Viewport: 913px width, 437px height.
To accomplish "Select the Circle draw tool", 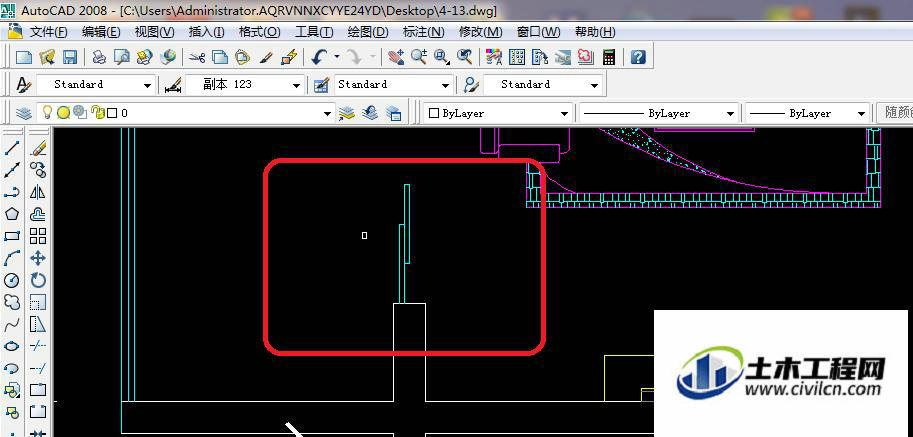I will point(12,280).
